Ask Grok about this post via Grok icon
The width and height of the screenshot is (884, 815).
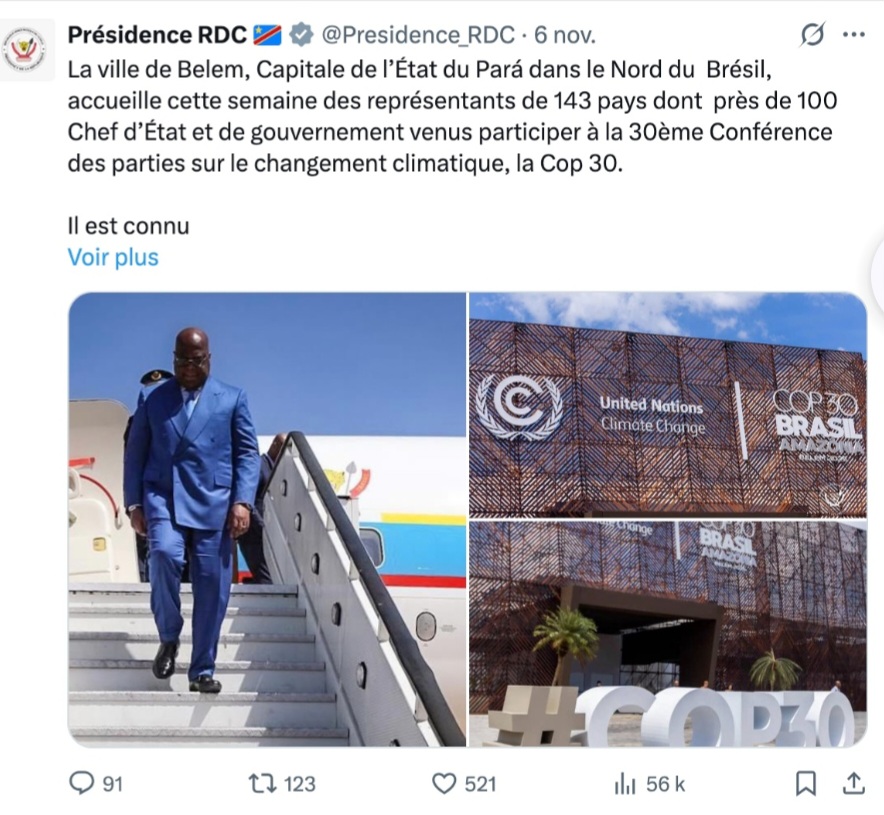coord(812,33)
